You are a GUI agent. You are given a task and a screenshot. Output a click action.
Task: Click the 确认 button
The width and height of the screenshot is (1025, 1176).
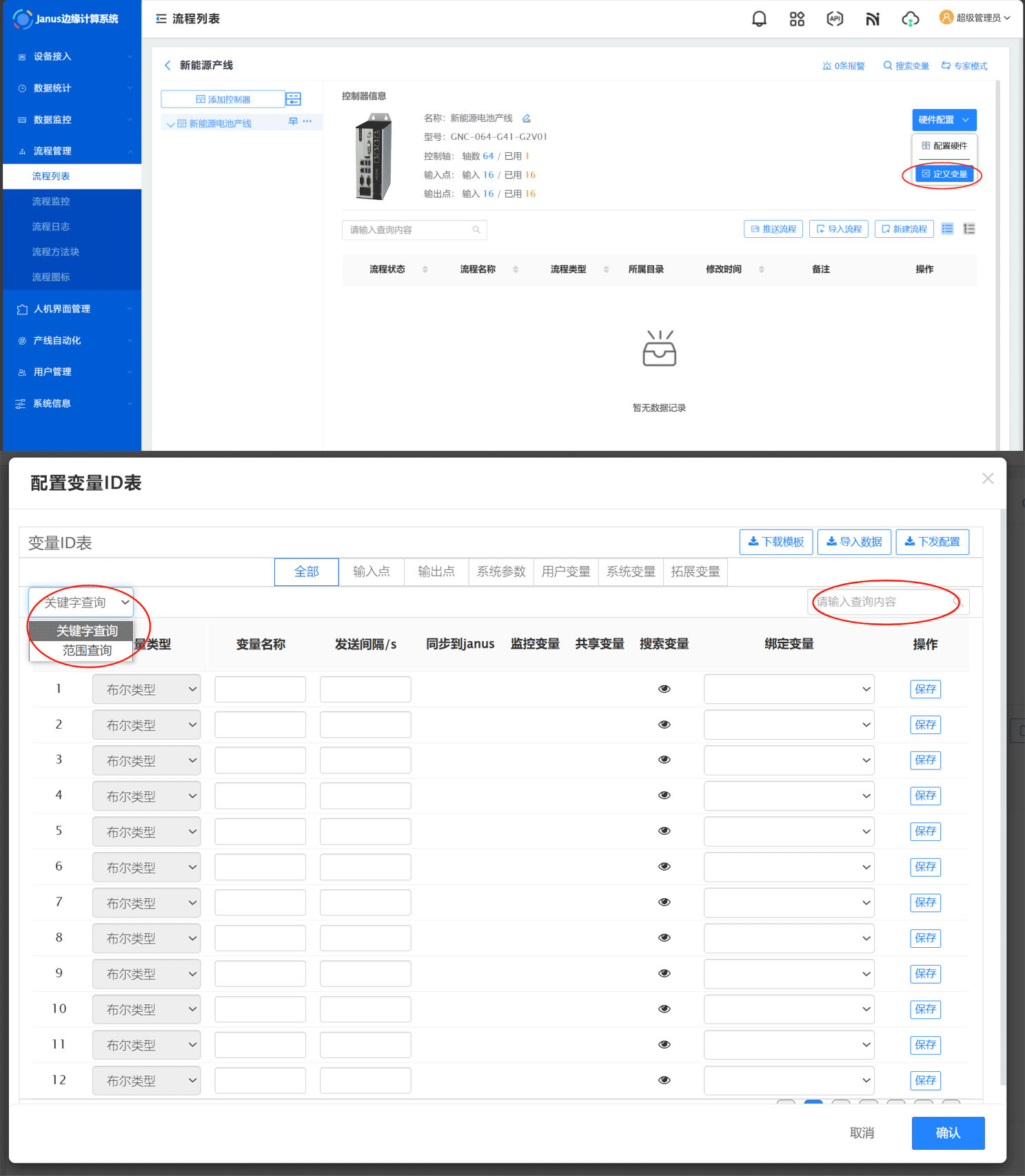point(948,1133)
